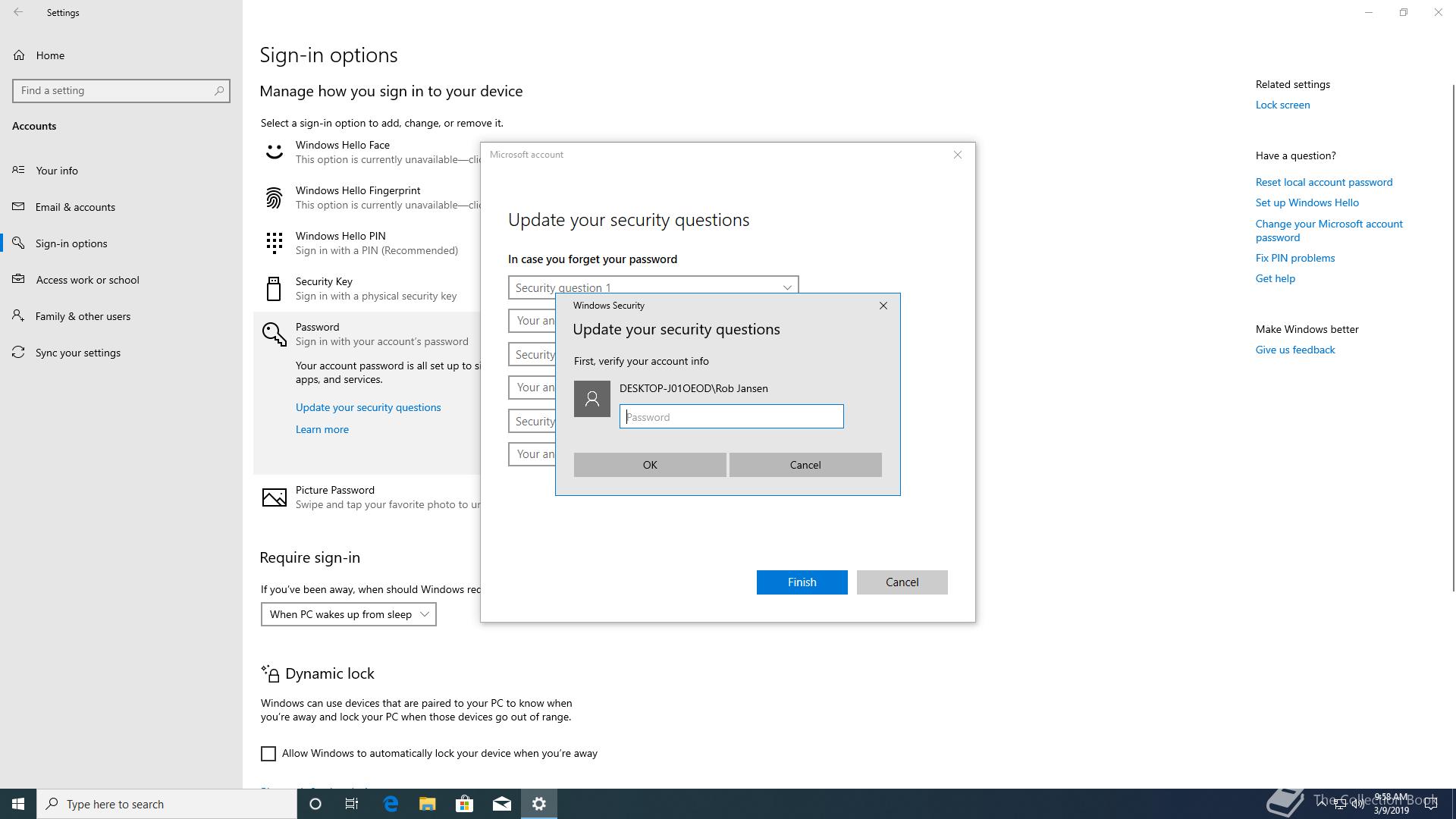Launch Microsoft Edge from the taskbar
1456x819 pixels.
click(x=391, y=804)
